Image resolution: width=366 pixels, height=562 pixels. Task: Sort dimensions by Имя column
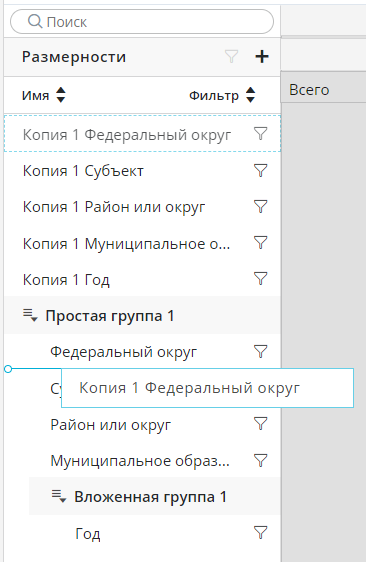(x=61, y=95)
